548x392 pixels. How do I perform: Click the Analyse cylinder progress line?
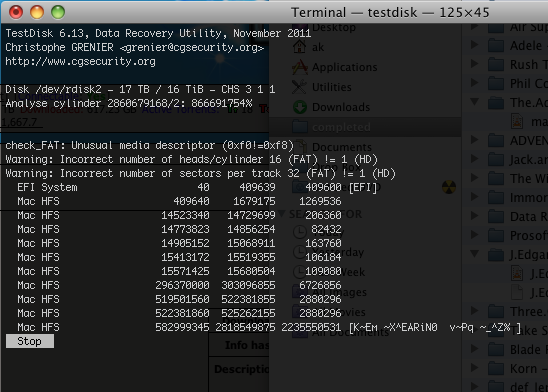click(129, 103)
